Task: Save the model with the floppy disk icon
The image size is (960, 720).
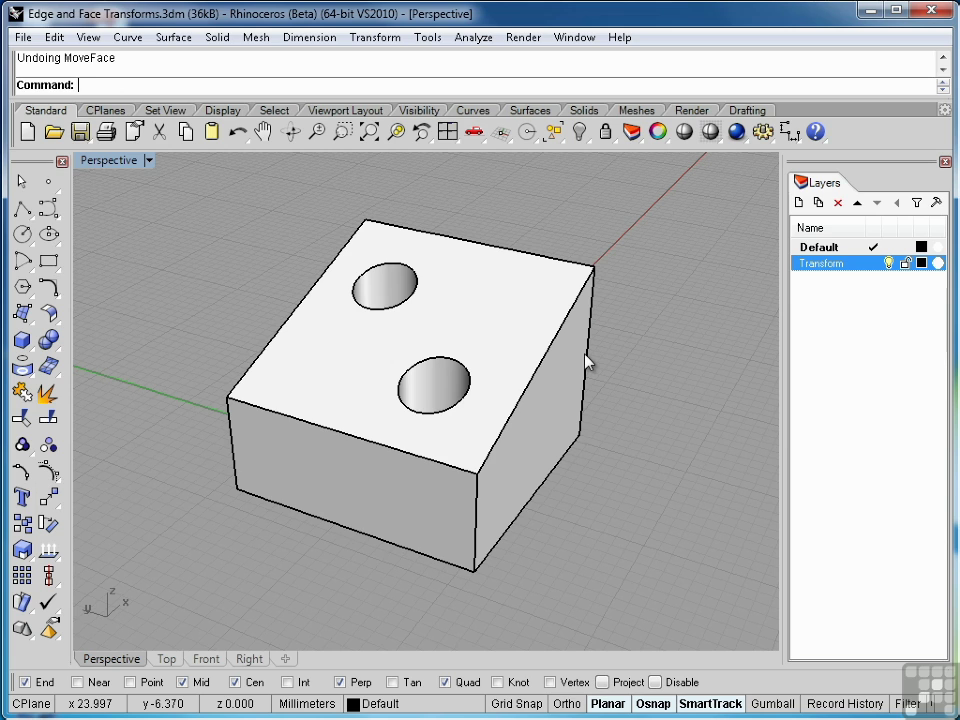Action: (80, 132)
